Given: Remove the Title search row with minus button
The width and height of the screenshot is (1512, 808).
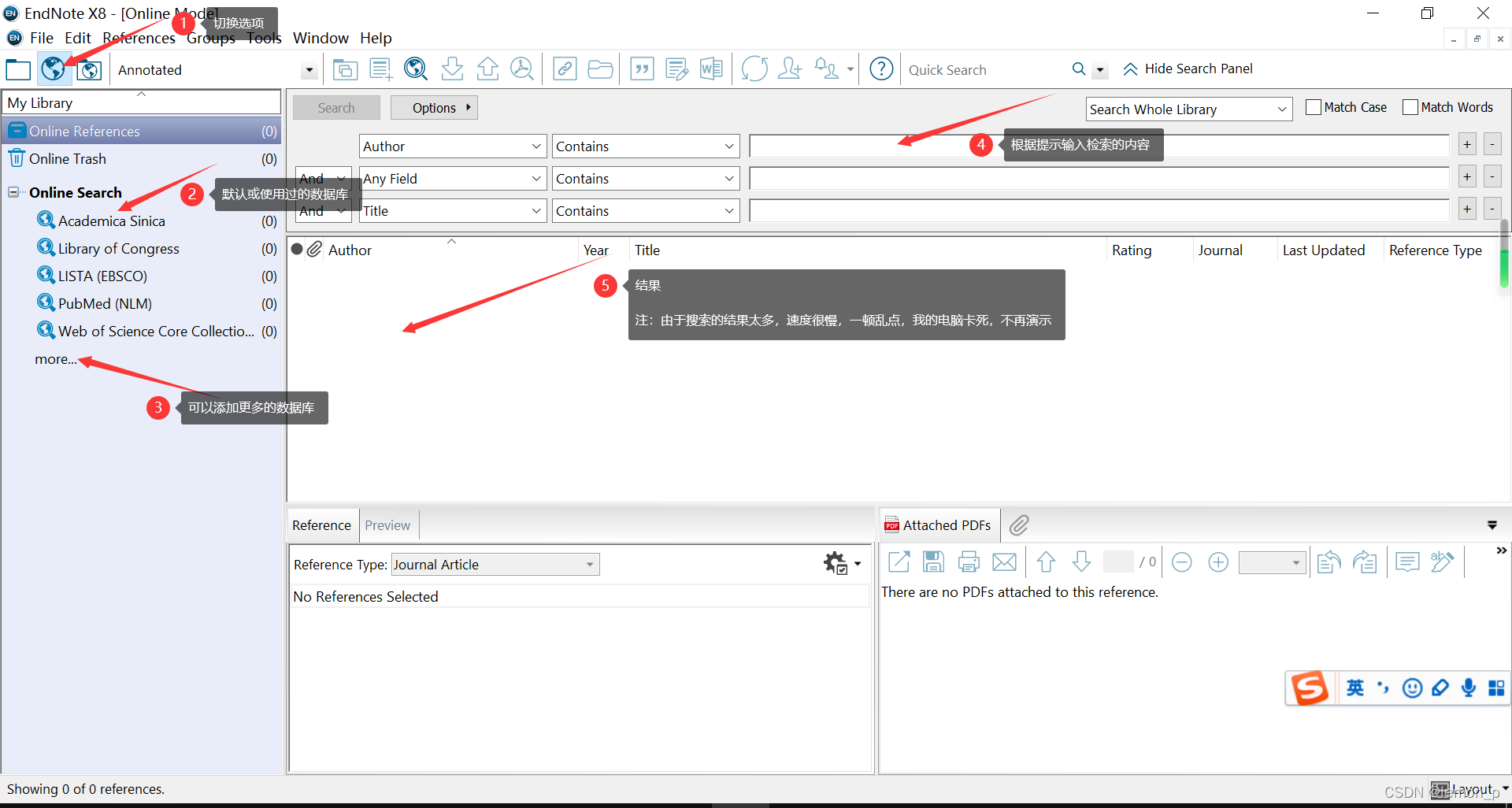Looking at the screenshot, I should [x=1492, y=209].
